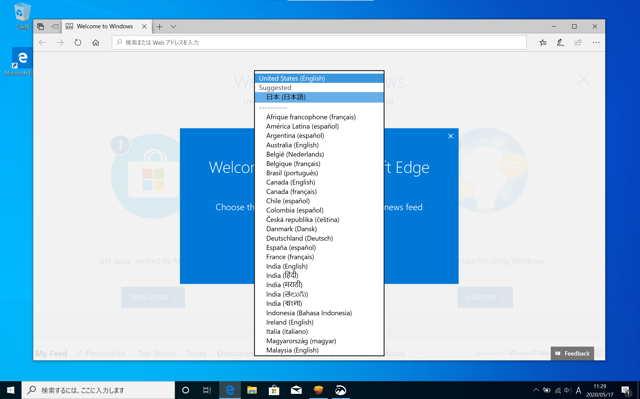Choose Belgique (français) from list
The image size is (640, 399).
click(319, 164)
